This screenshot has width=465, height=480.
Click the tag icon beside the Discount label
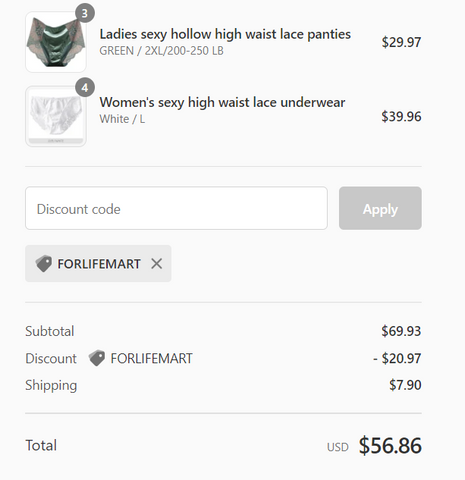click(97, 358)
